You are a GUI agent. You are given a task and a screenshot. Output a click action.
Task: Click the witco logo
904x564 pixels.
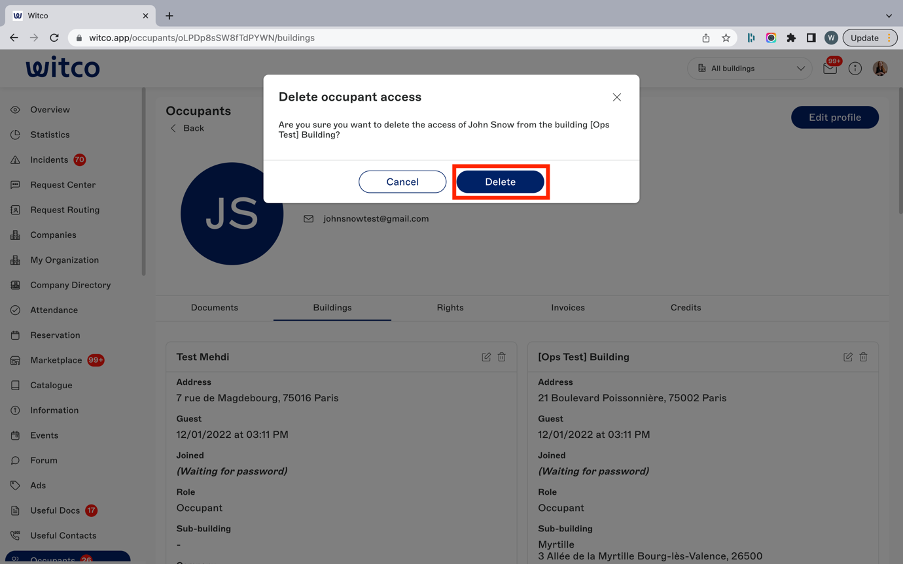(63, 67)
